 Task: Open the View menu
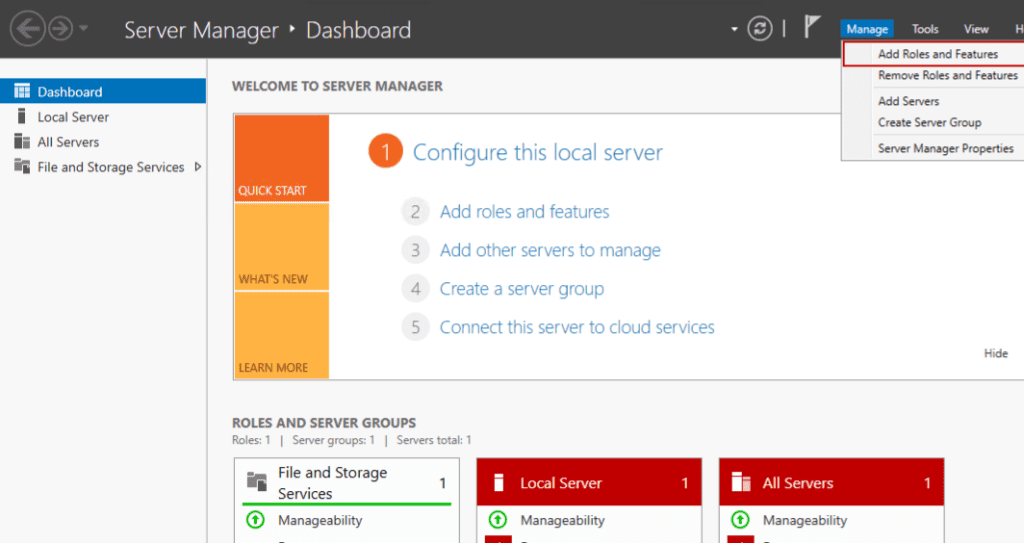[976, 29]
